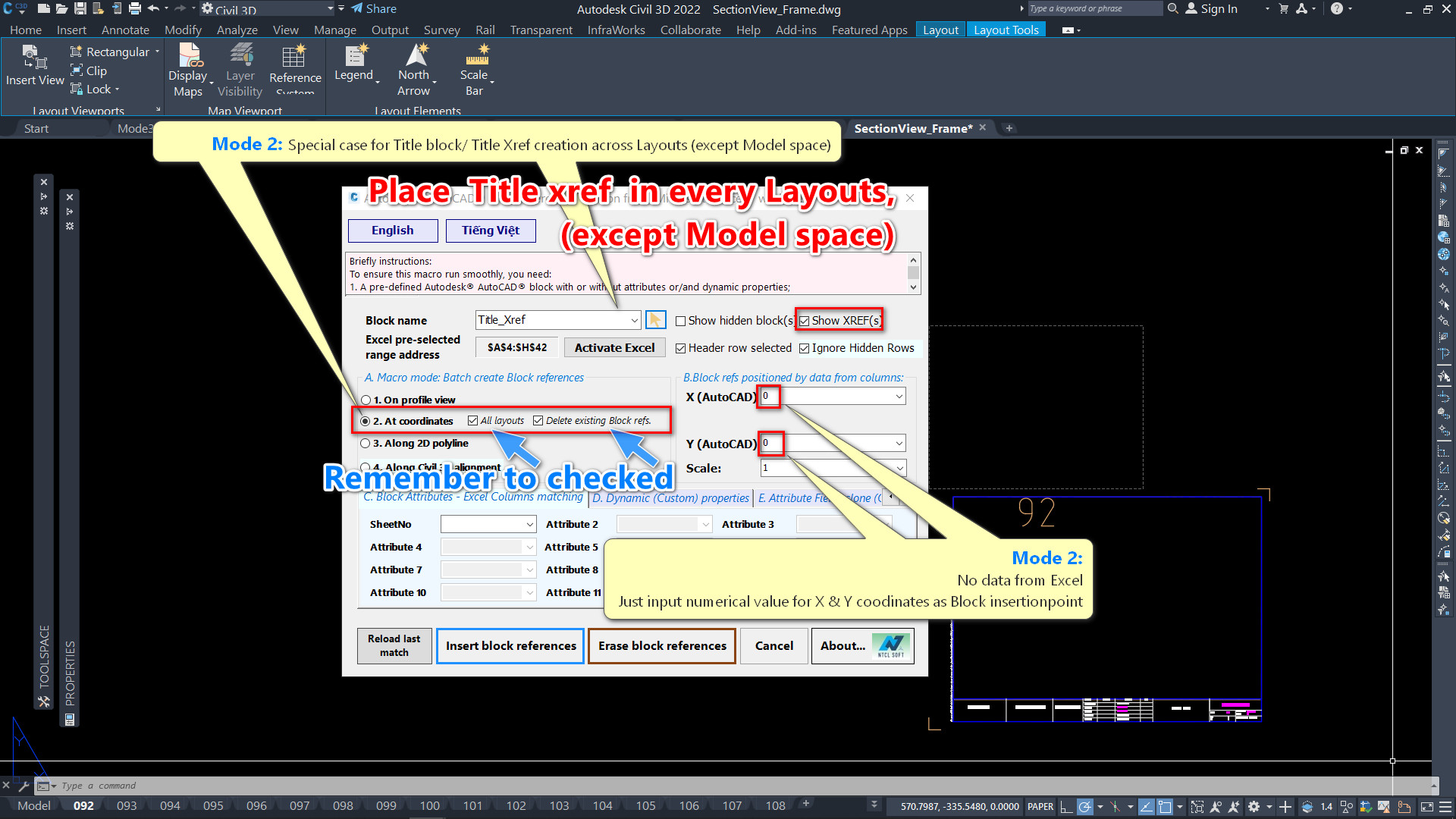
Task: Click Insert block references button
Action: [510, 646]
